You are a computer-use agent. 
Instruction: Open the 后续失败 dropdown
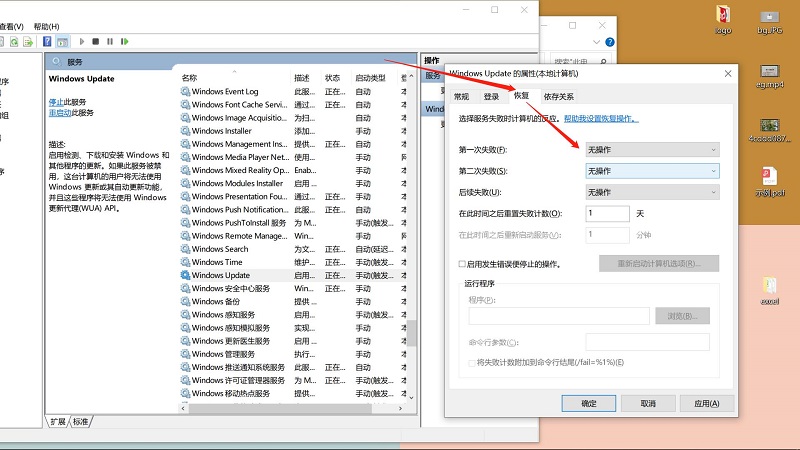[x=652, y=192]
